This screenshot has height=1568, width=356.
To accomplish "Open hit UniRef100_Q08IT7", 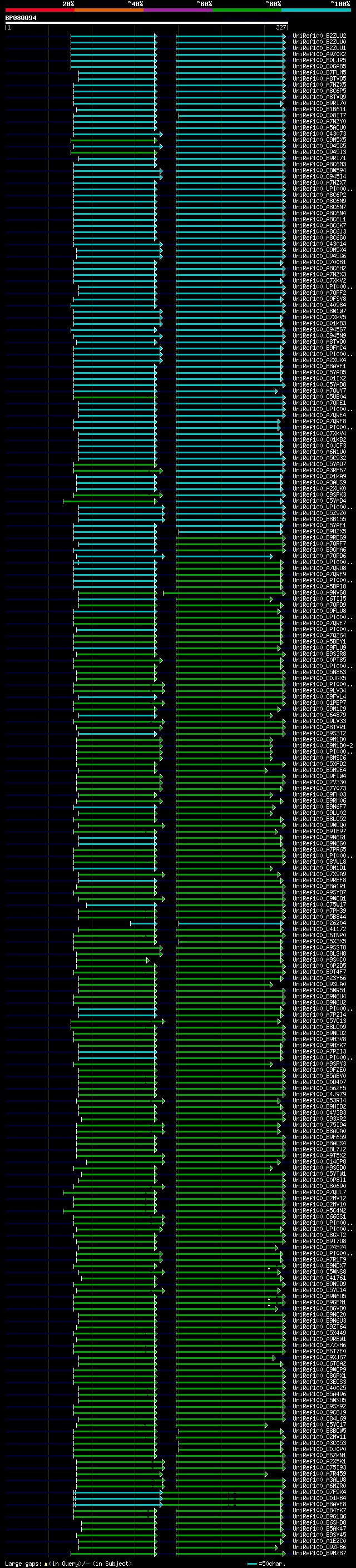I will tap(319, 116).
